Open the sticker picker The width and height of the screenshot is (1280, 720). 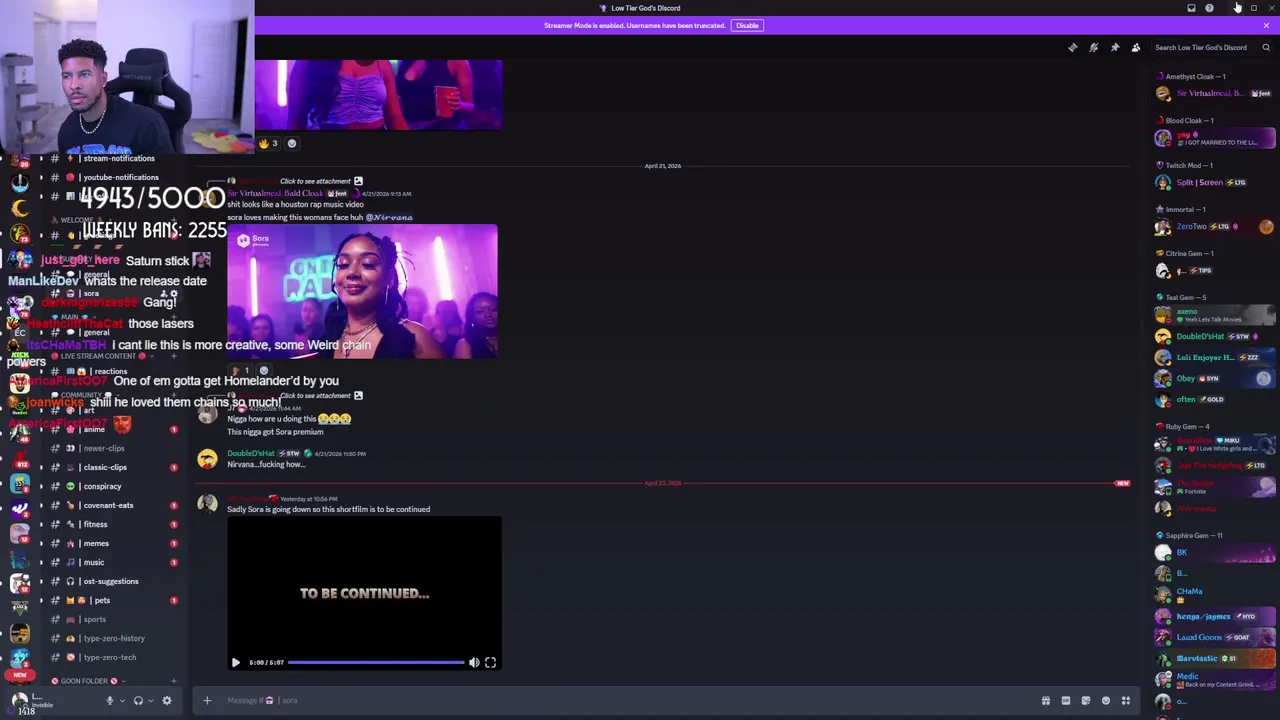coord(1086,700)
